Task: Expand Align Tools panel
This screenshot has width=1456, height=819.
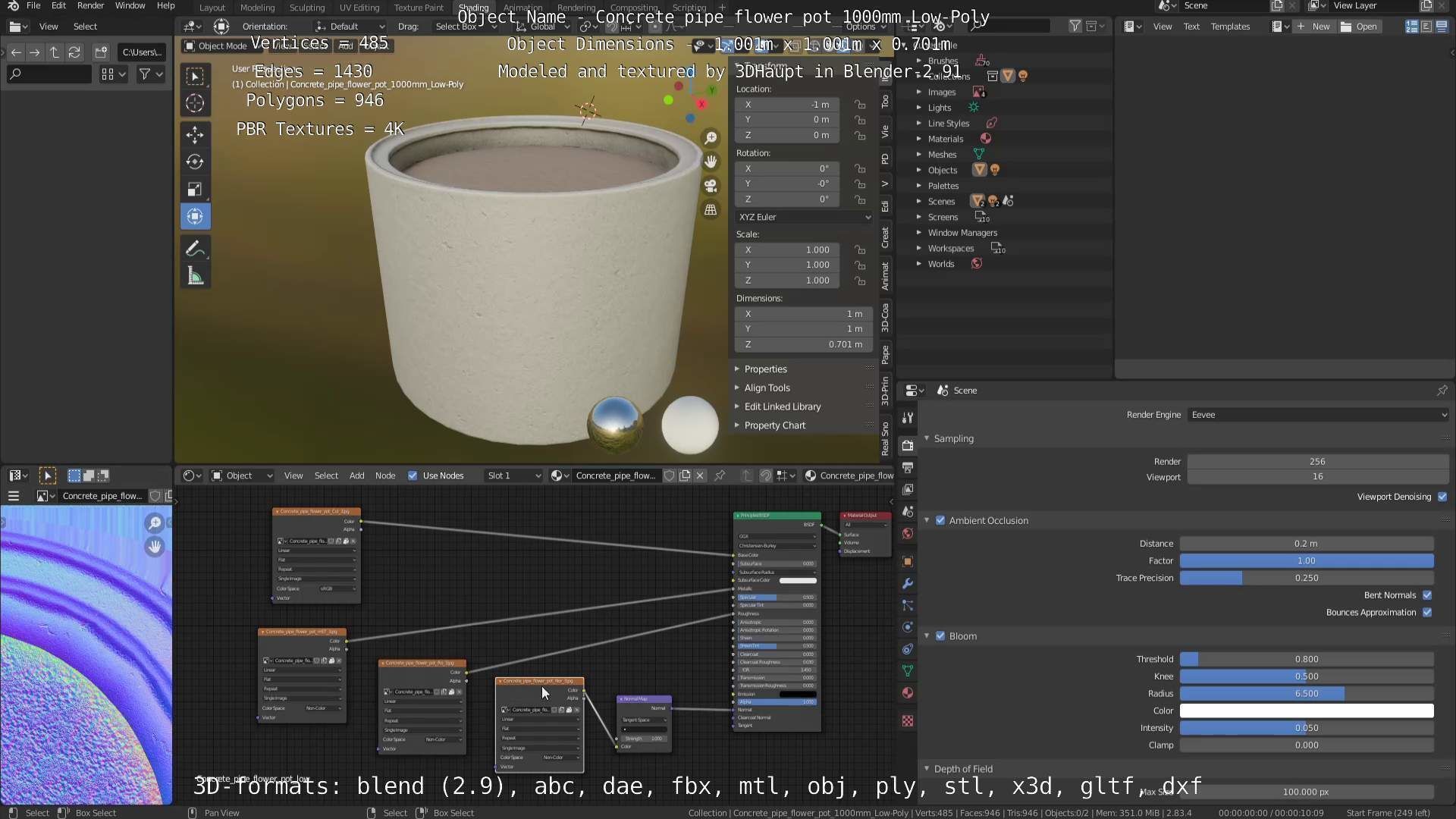Action: point(767,388)
